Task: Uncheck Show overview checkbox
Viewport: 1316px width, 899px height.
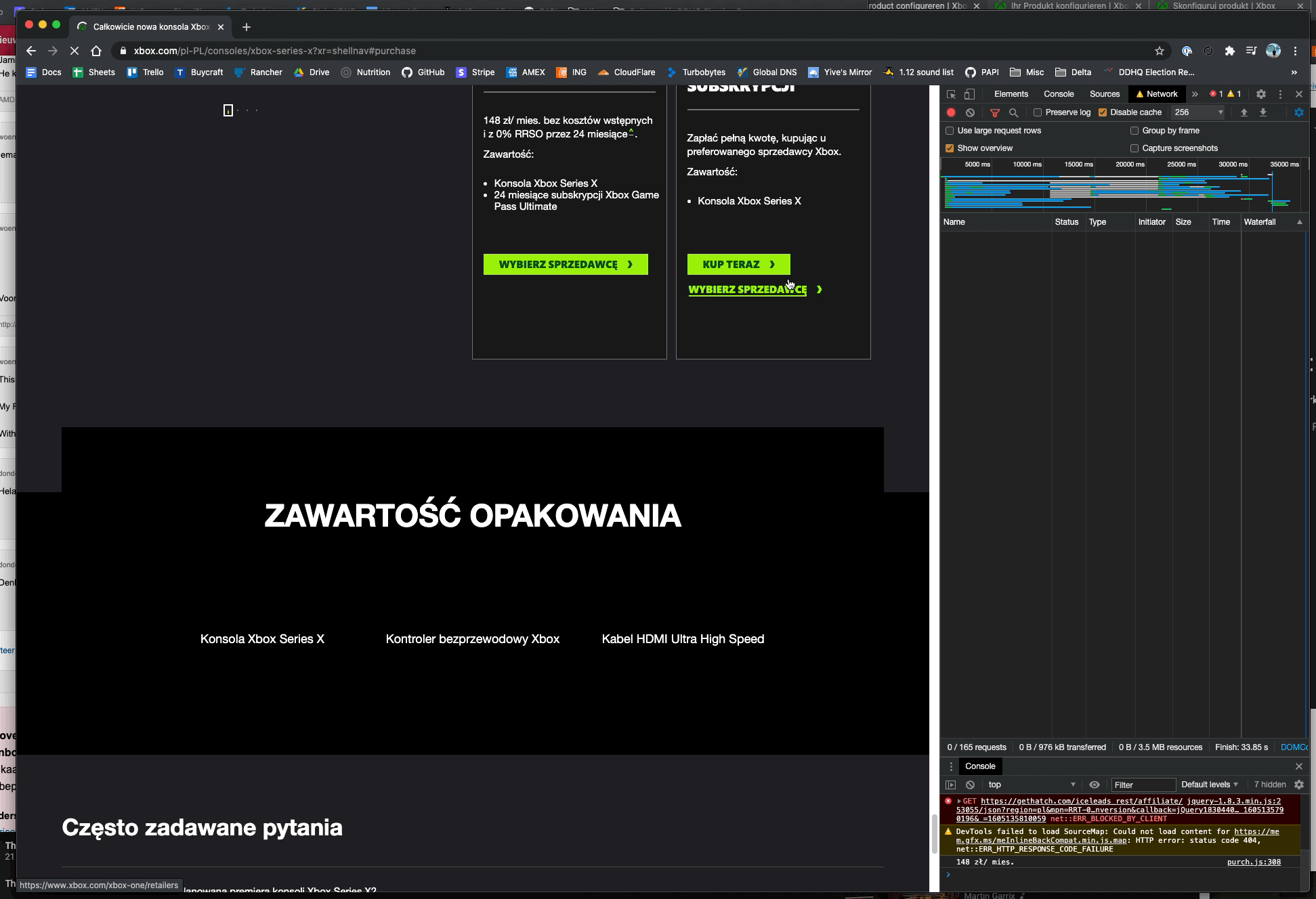Action: click(950, 148)
